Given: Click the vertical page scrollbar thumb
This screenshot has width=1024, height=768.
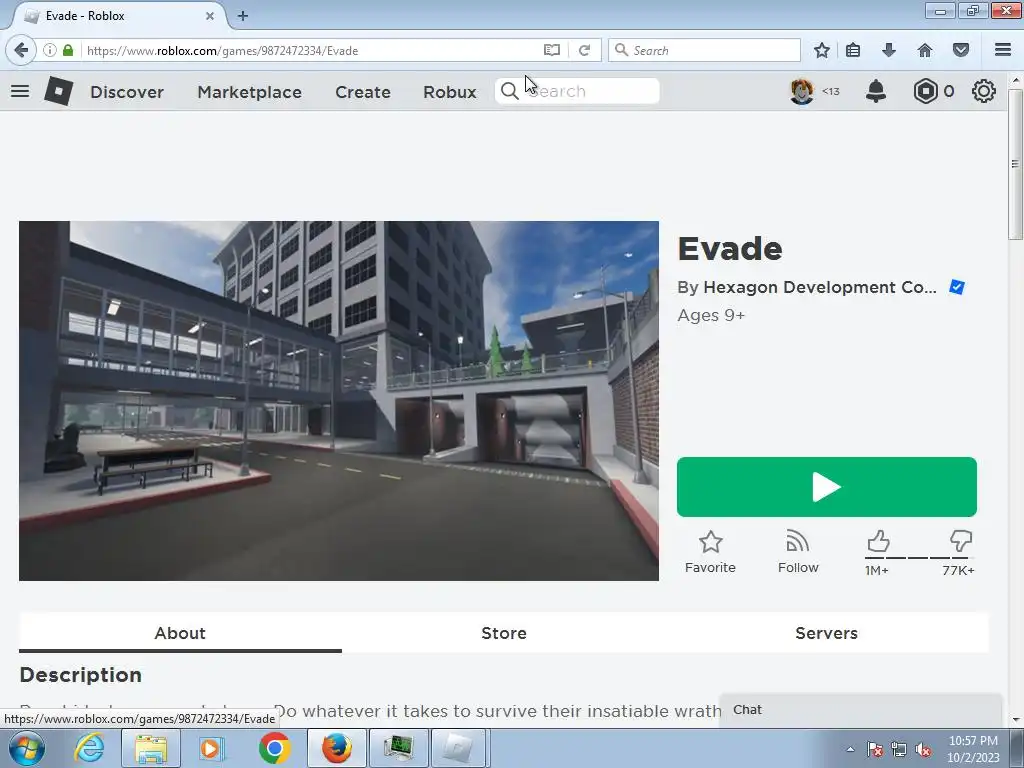Looking at the screenshot, I should 1015,164.
